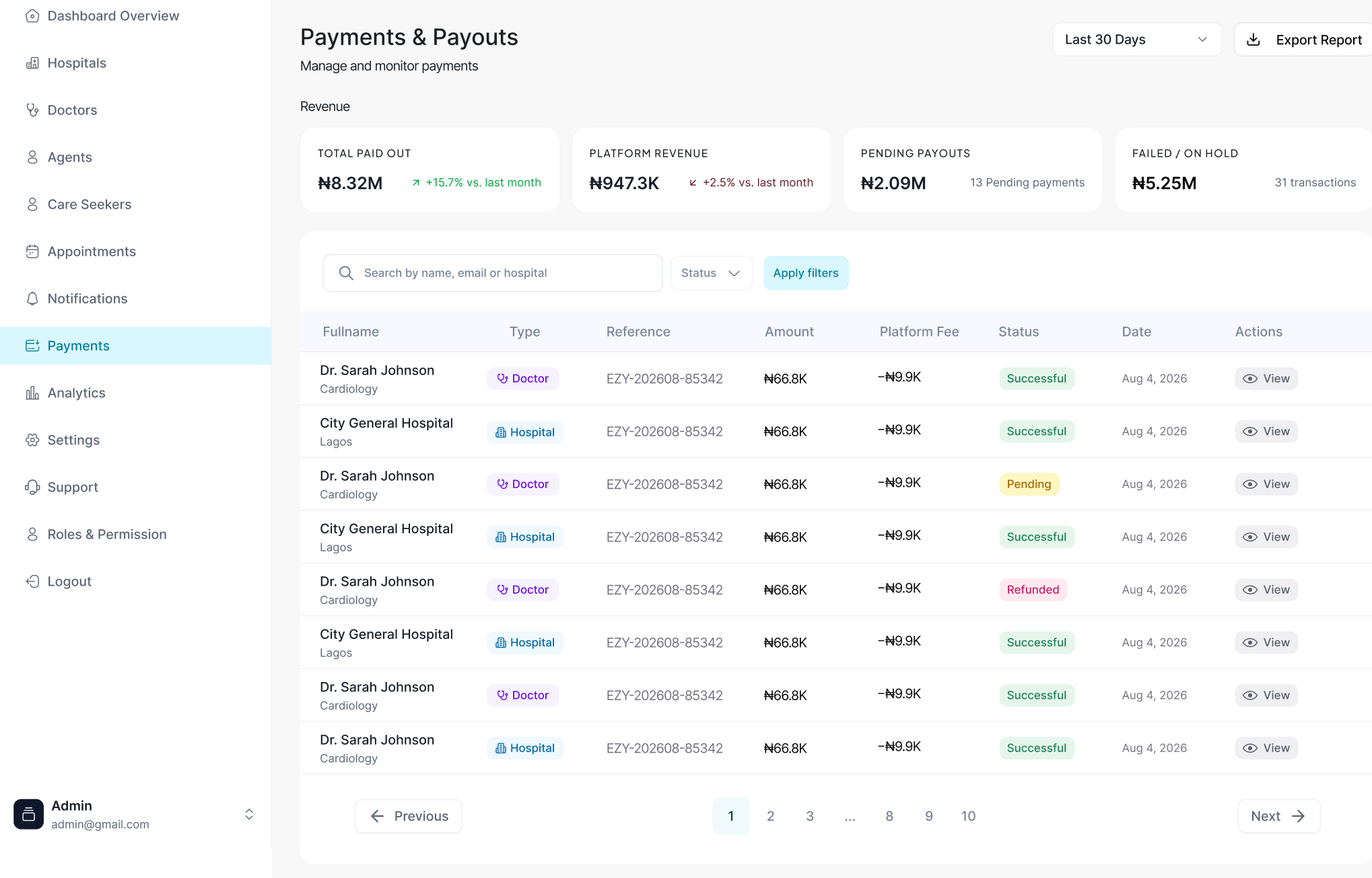
Task: Click the green up-arrow trend icon near +15.7%
Action: 416,182
